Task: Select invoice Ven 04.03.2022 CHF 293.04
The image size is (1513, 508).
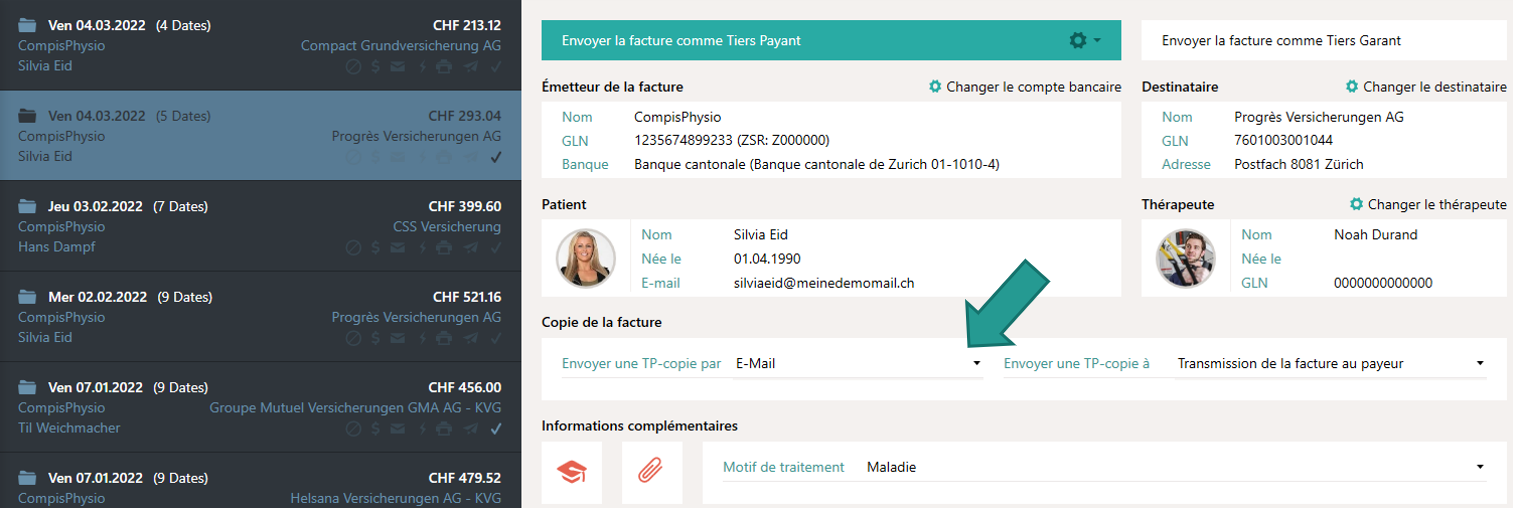Action: [x=260, y=136]
